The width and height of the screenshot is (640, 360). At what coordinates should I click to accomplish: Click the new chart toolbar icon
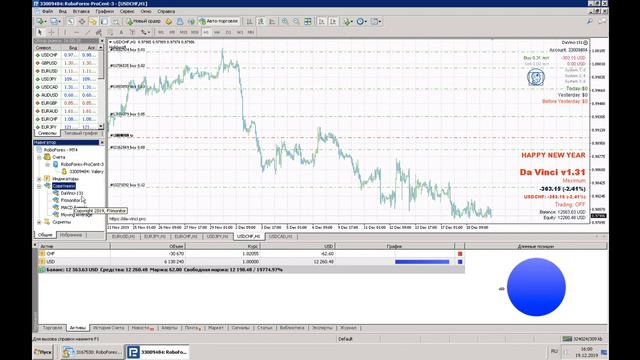[41, 21]
